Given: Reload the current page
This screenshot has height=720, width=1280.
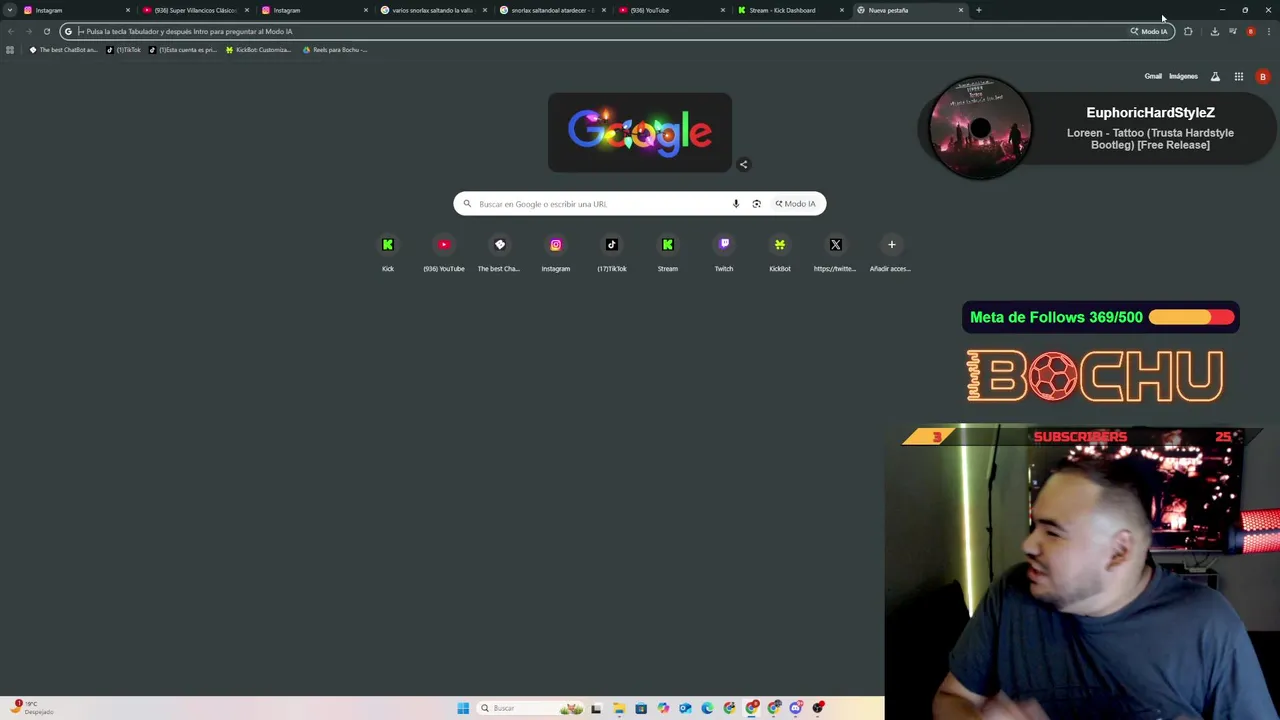Looking at the screenshot, I should pyautogui.click(x=46, y=31).
